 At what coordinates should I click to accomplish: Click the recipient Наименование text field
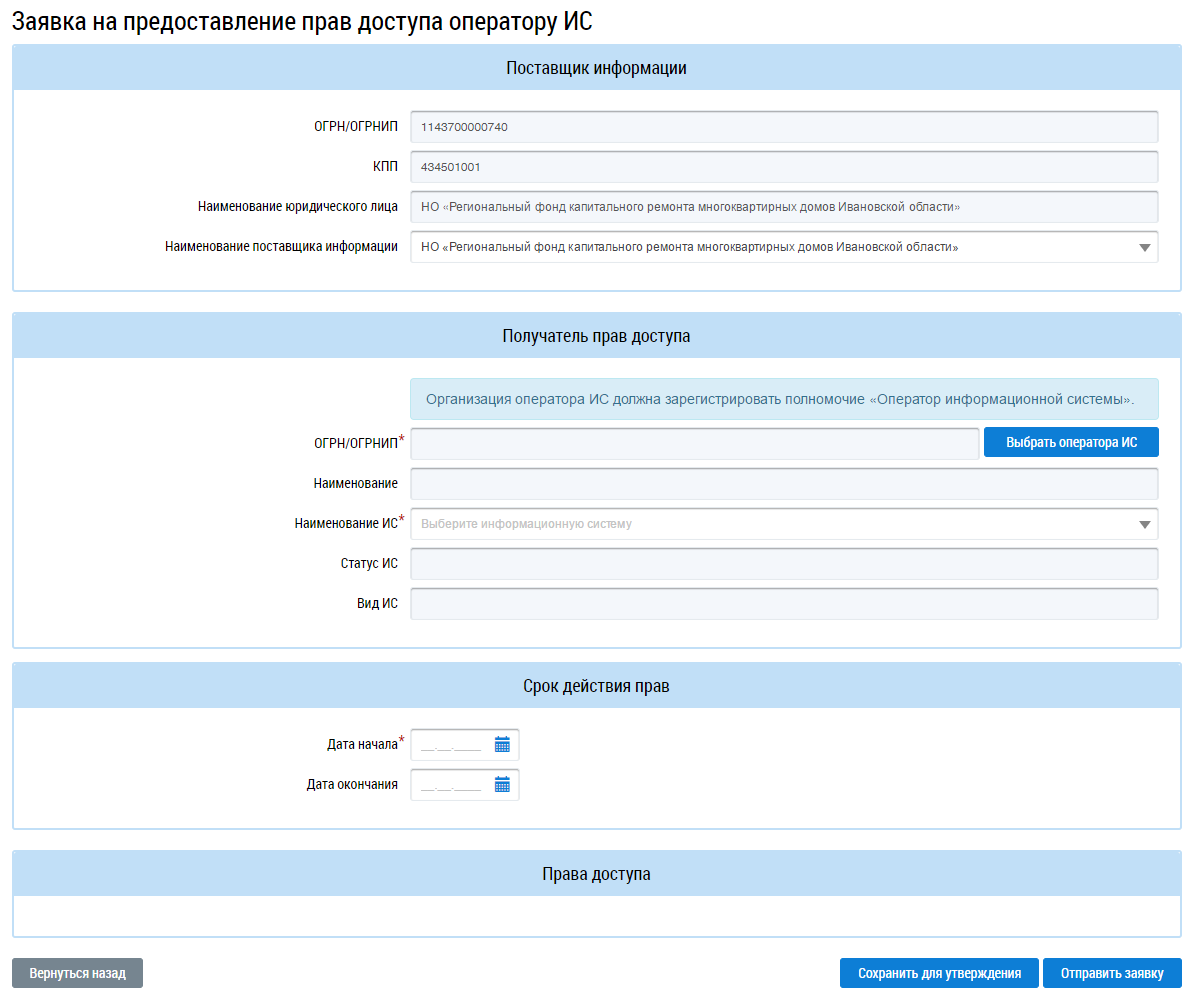[784, 484]
